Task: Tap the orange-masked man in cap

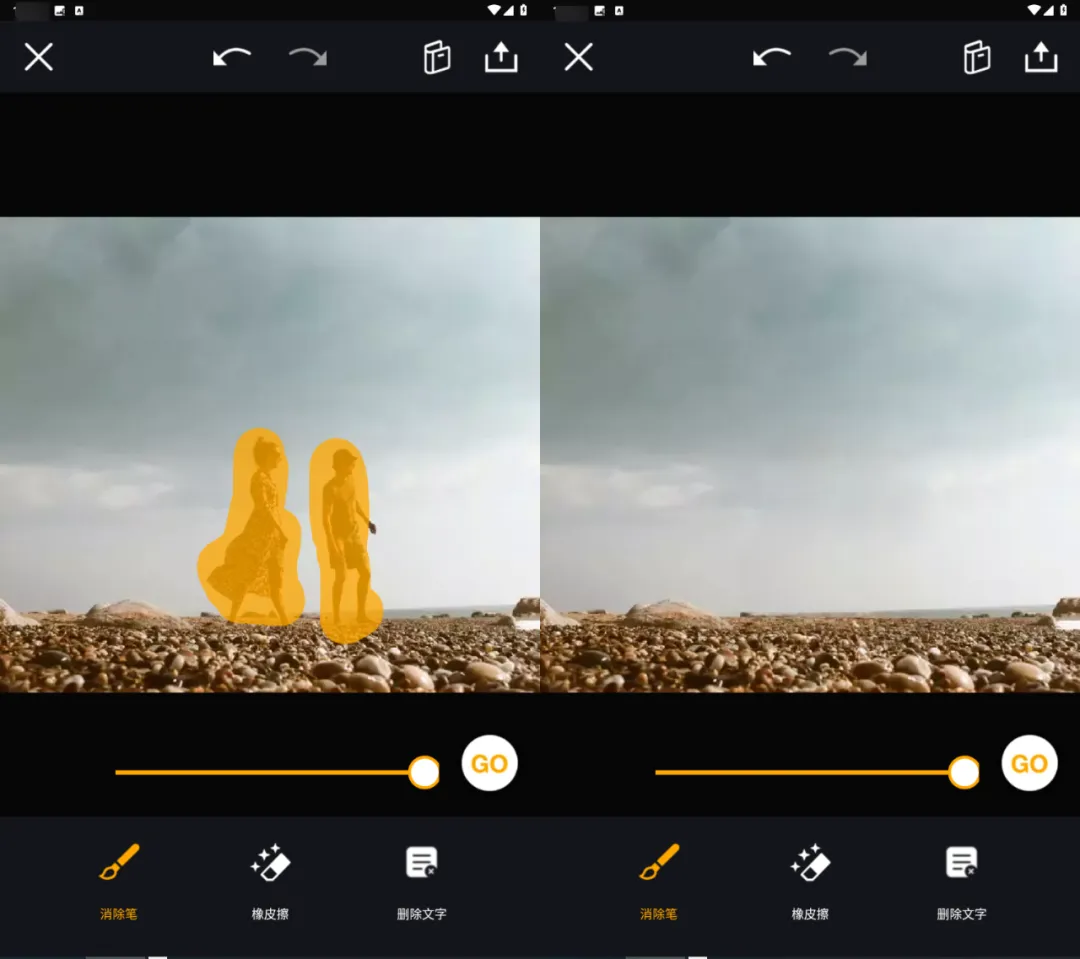Action: pyautogui.click(x=345, y=541)
